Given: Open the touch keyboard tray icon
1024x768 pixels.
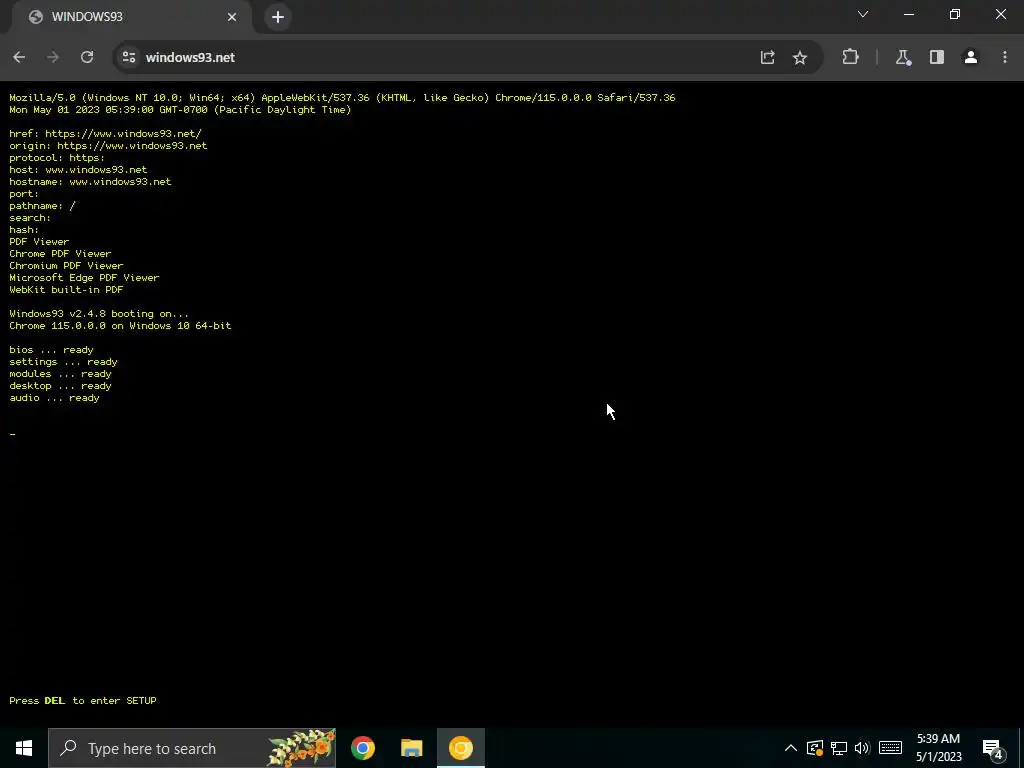Looking at the screenshot, I should pyautogui.click(x=890, y=748).
